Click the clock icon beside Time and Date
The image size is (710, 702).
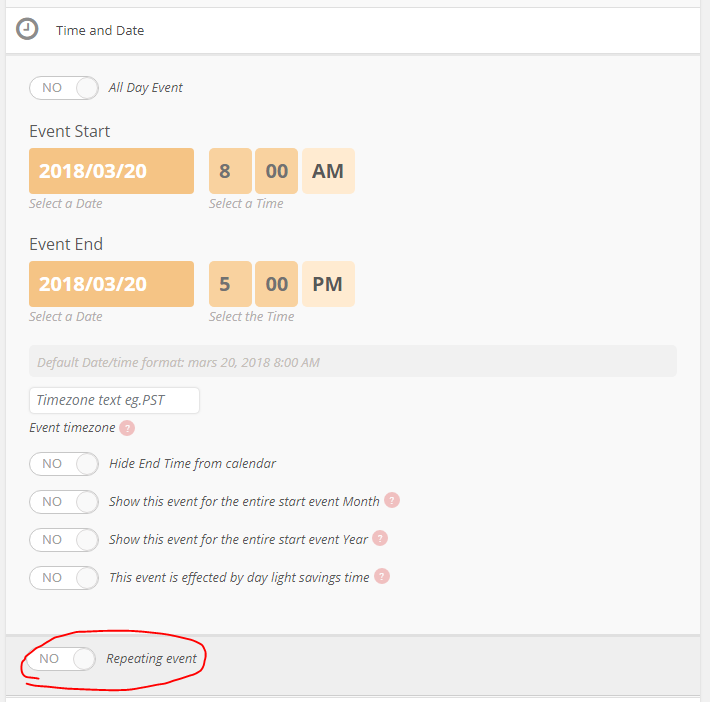28,30
